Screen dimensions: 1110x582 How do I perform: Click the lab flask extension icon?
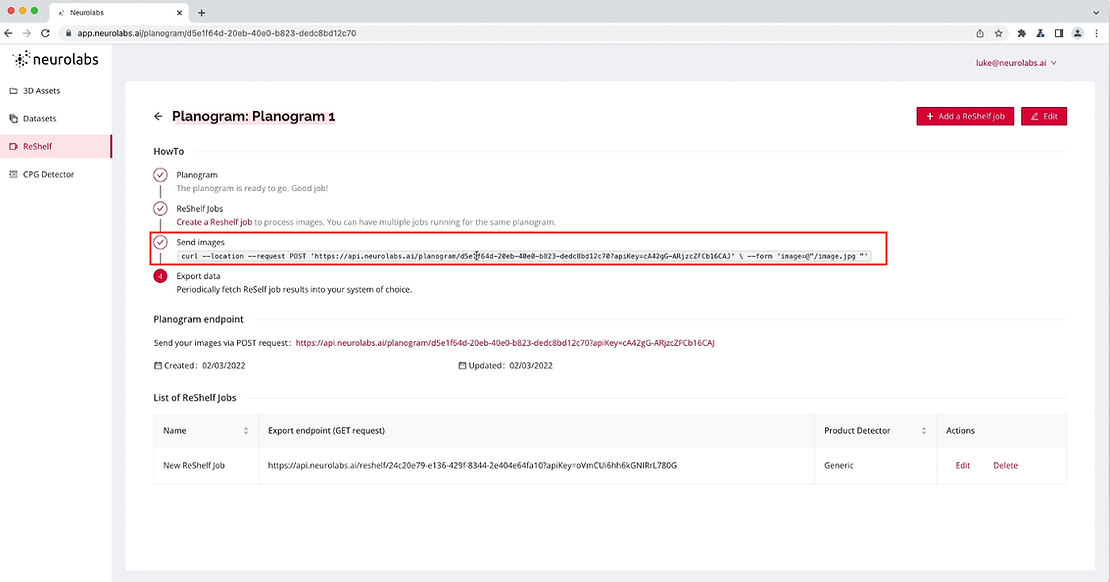tap(1040, 33)
